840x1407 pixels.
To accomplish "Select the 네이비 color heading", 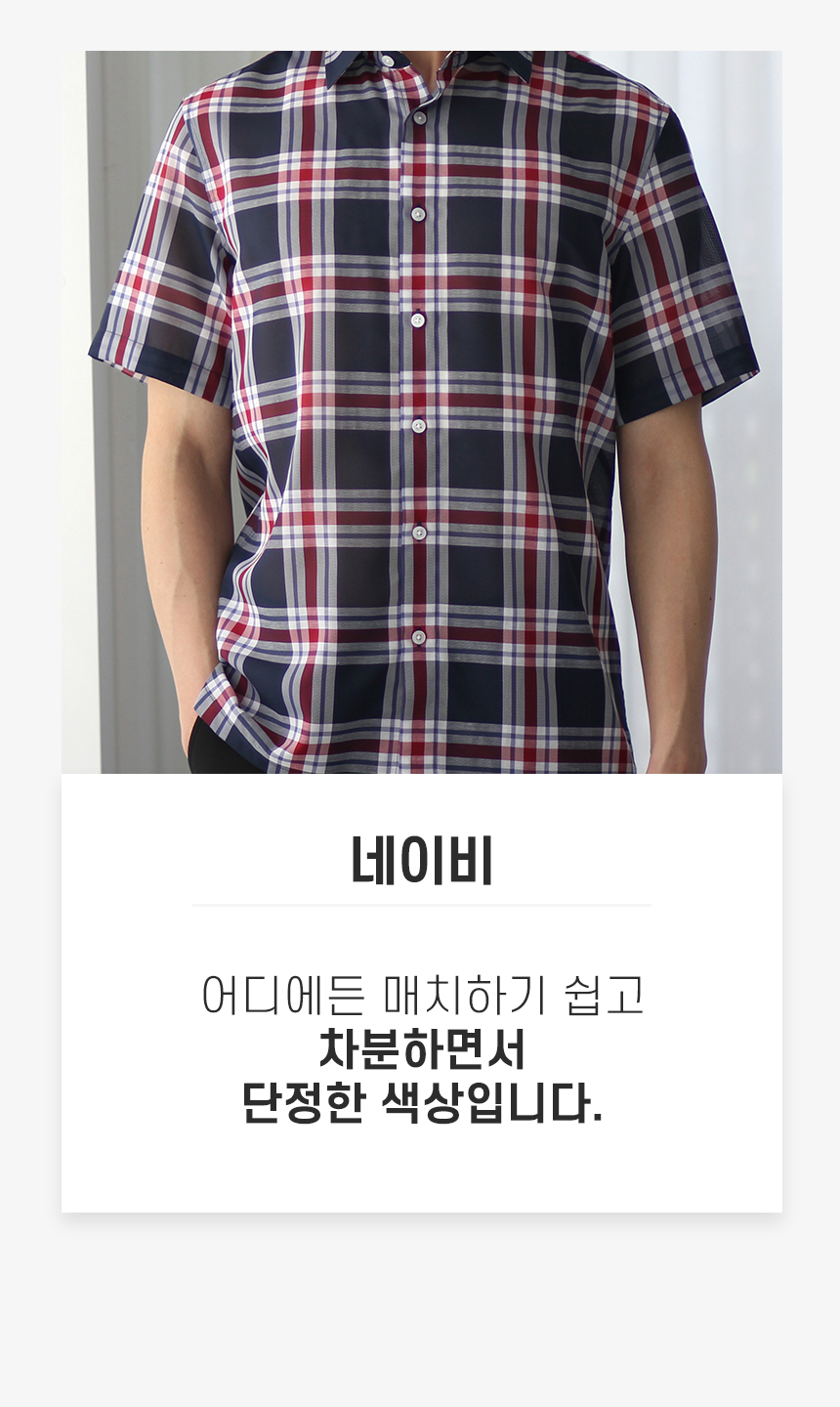I will [422, 861].
